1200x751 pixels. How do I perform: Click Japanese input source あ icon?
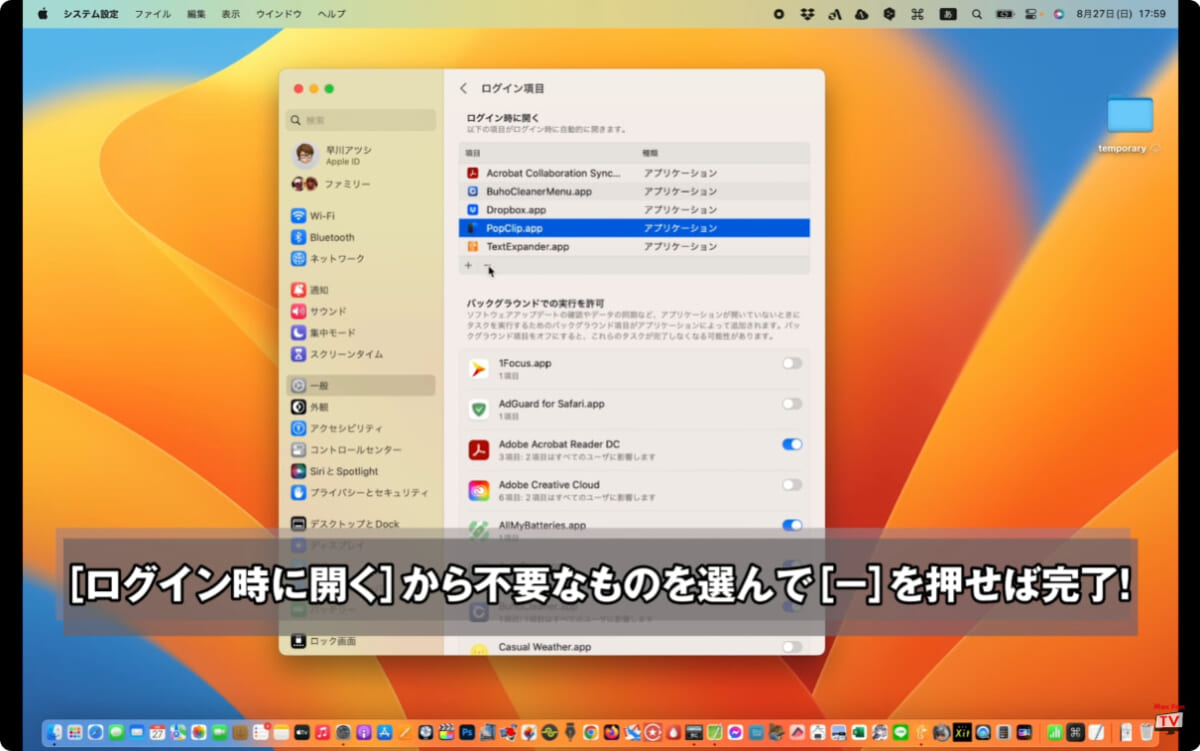click(x=947, y=14)
